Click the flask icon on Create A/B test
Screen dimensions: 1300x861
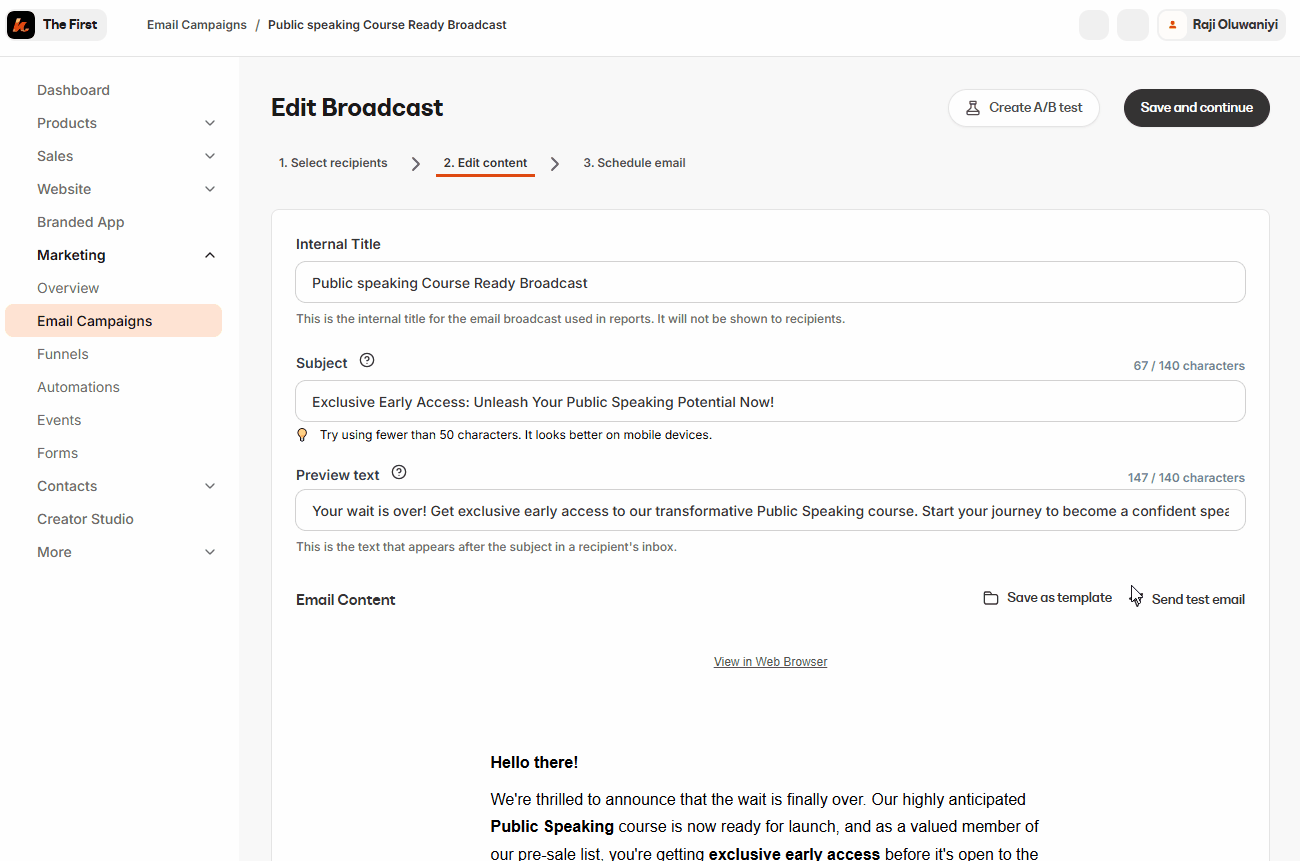972,108
